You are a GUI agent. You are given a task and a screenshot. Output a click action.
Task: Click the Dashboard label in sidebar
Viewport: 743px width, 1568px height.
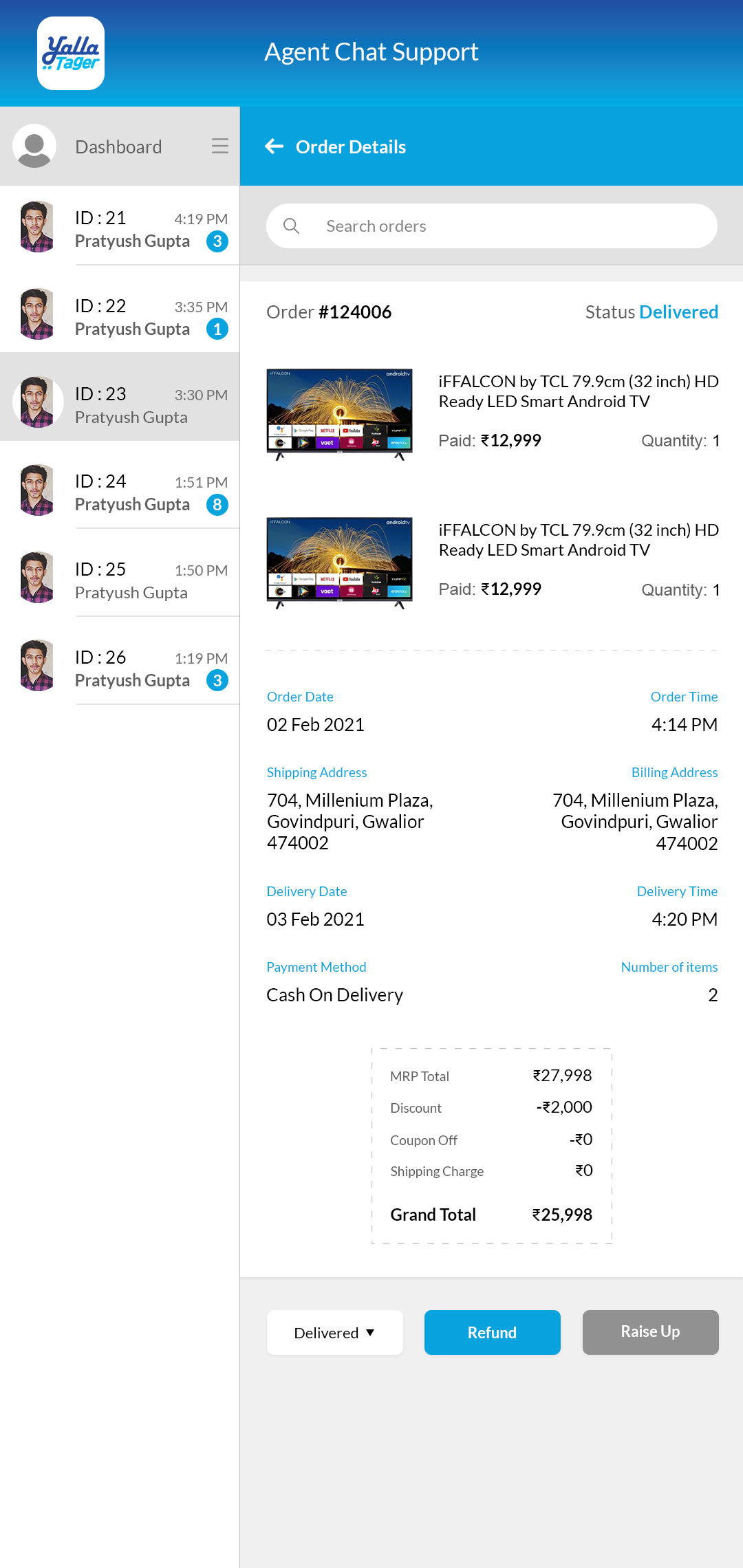(118, 146)
